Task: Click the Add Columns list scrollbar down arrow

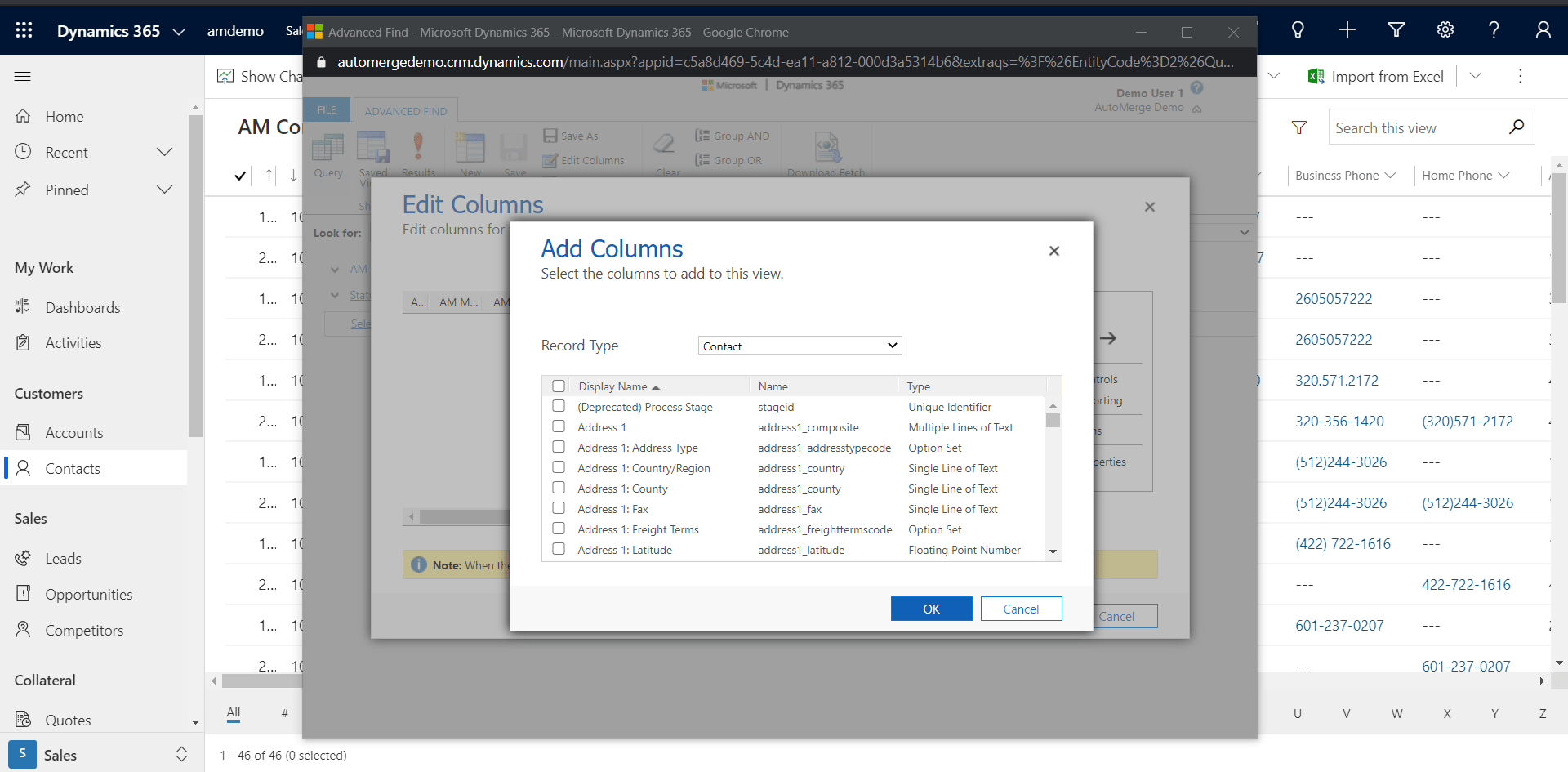Action: [x=1053, y=551]
